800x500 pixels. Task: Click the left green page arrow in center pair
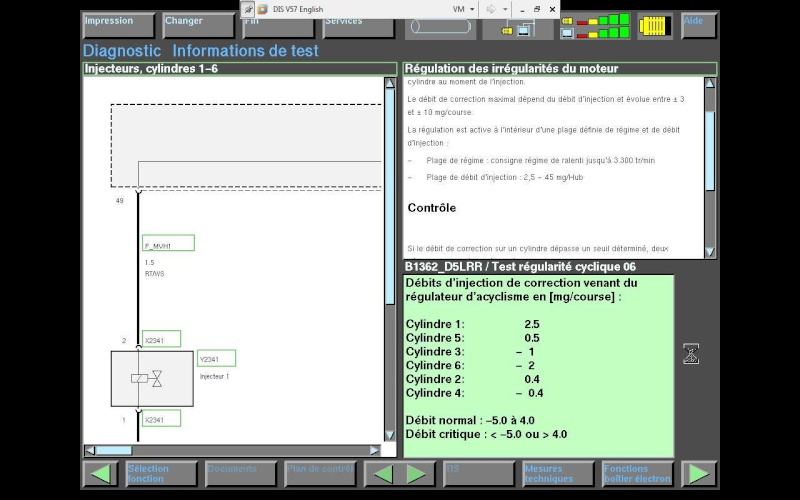point(382,474)
